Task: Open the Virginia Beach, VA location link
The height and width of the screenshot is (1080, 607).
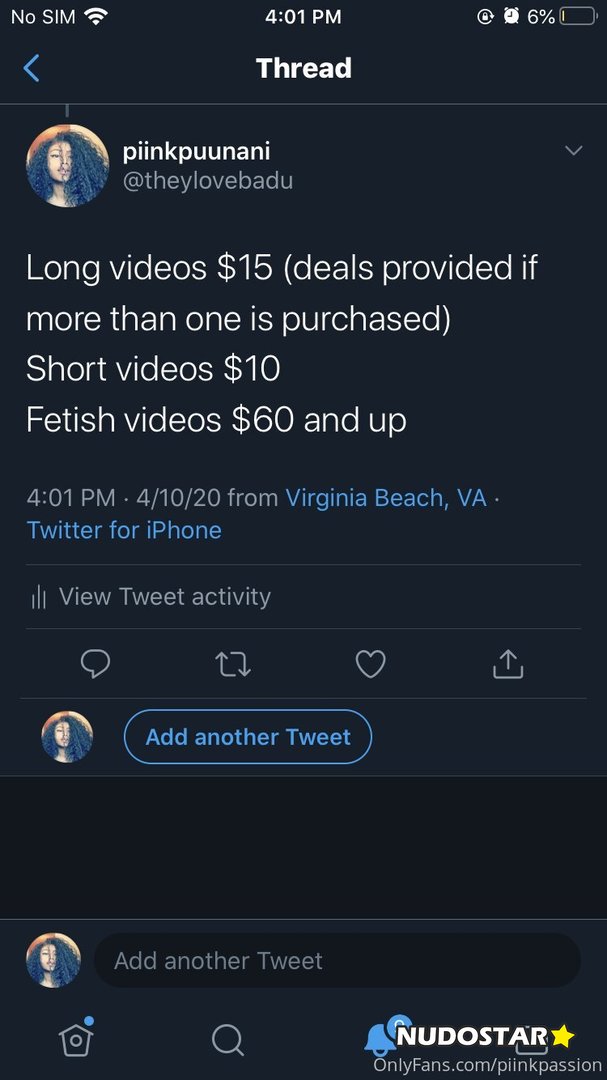Action: coord(386,497)
